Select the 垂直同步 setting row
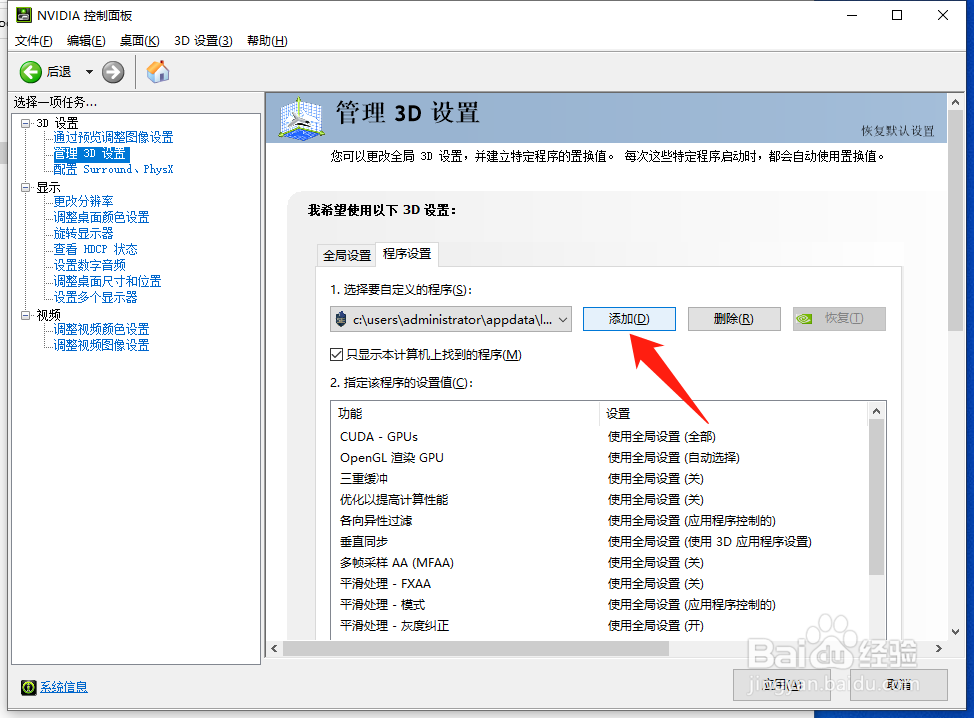974x718 pixels. [599, 542]
